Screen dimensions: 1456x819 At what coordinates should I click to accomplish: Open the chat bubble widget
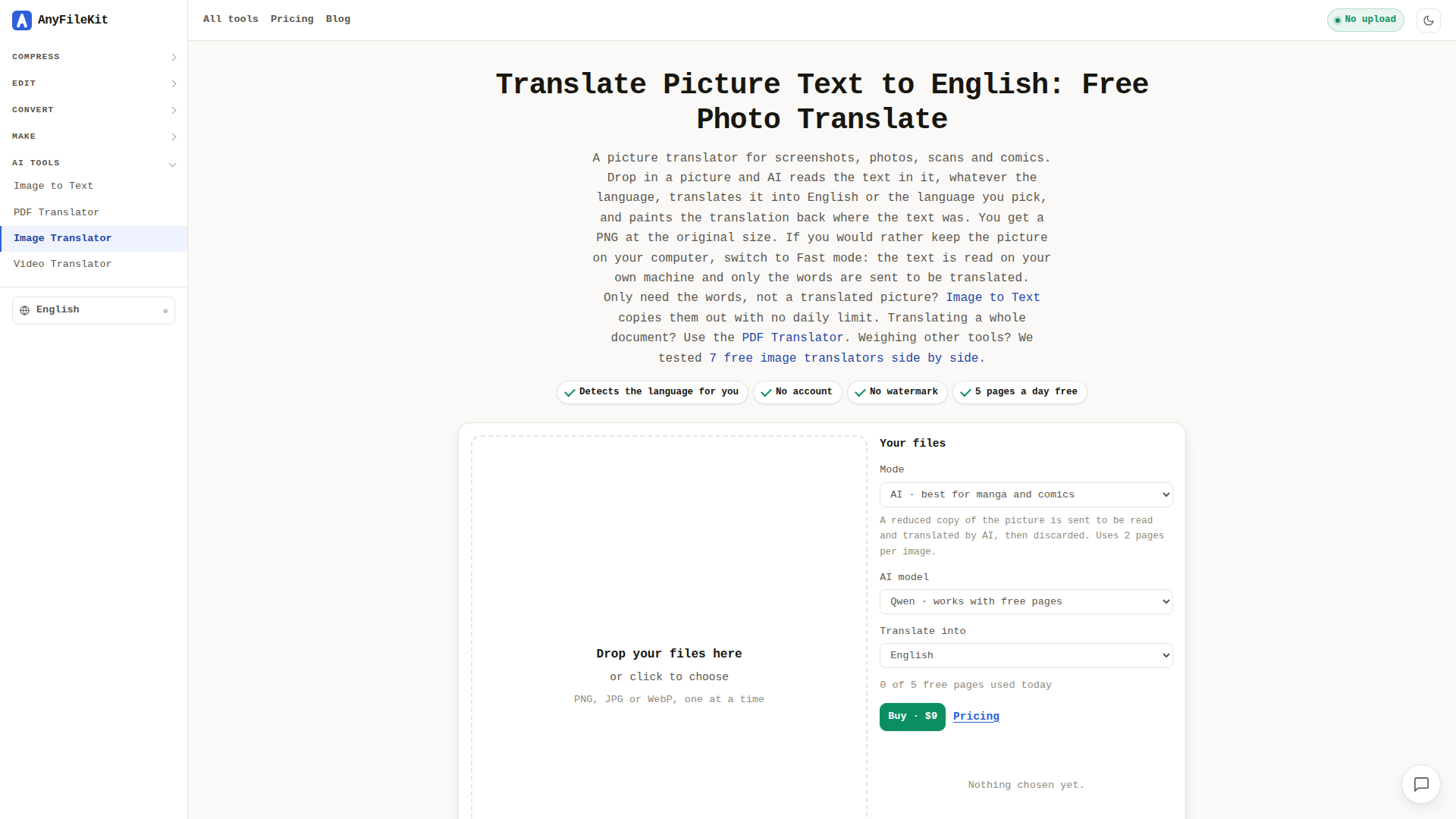(x=1421, y=784)
